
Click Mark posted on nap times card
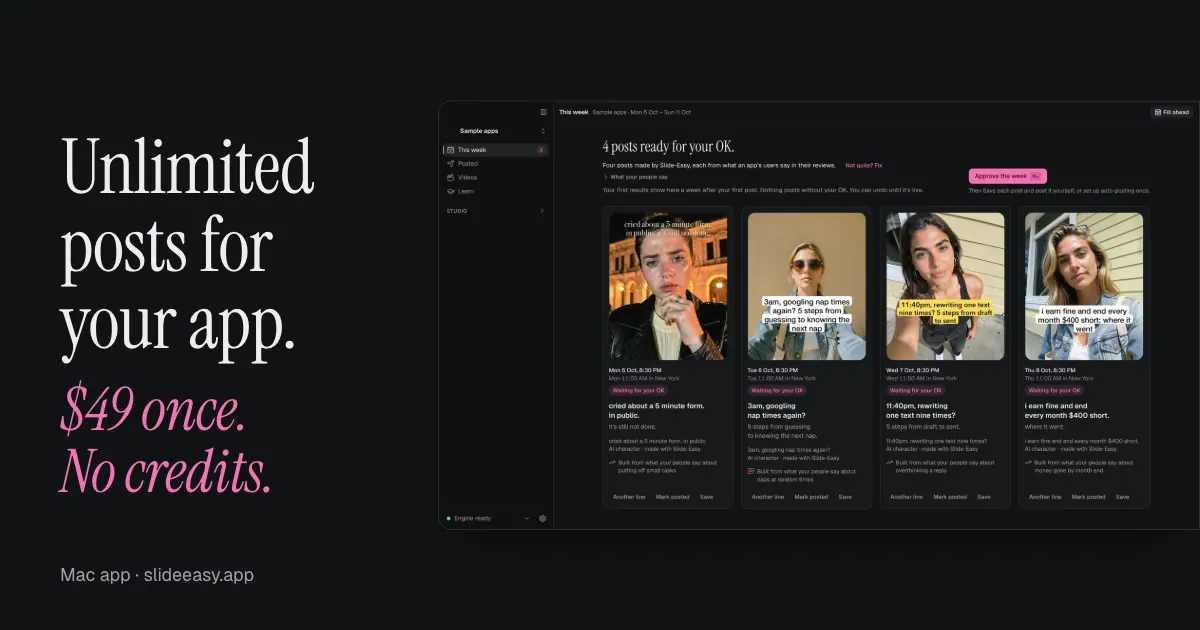811,497
